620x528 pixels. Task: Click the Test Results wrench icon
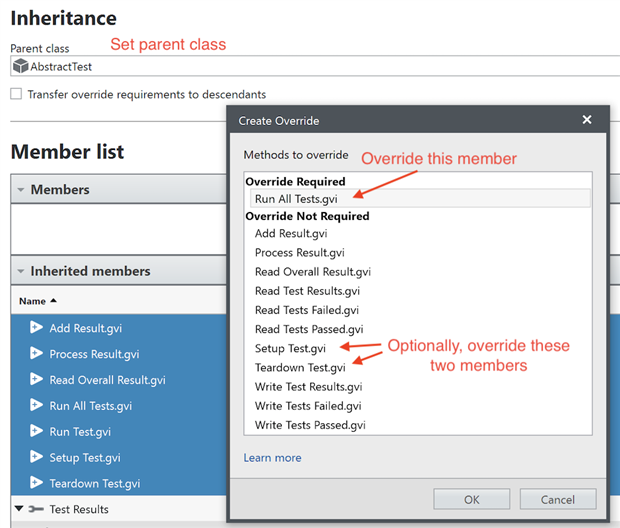(35, 510)
